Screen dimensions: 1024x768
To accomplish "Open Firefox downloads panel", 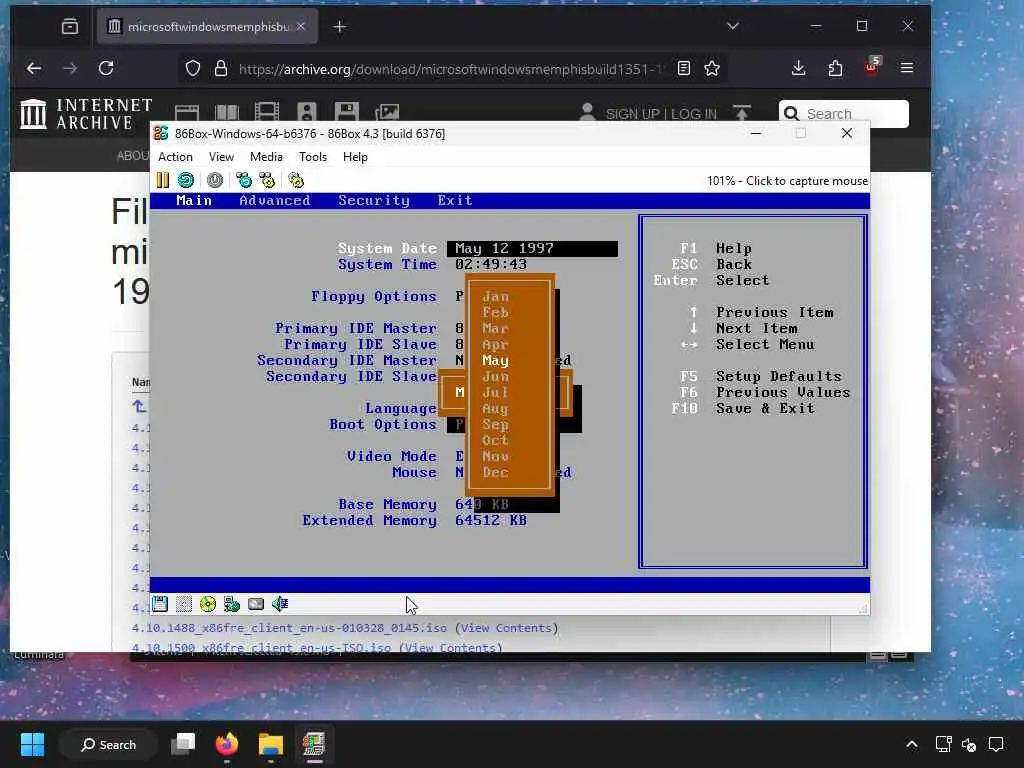I will point(798,68).
